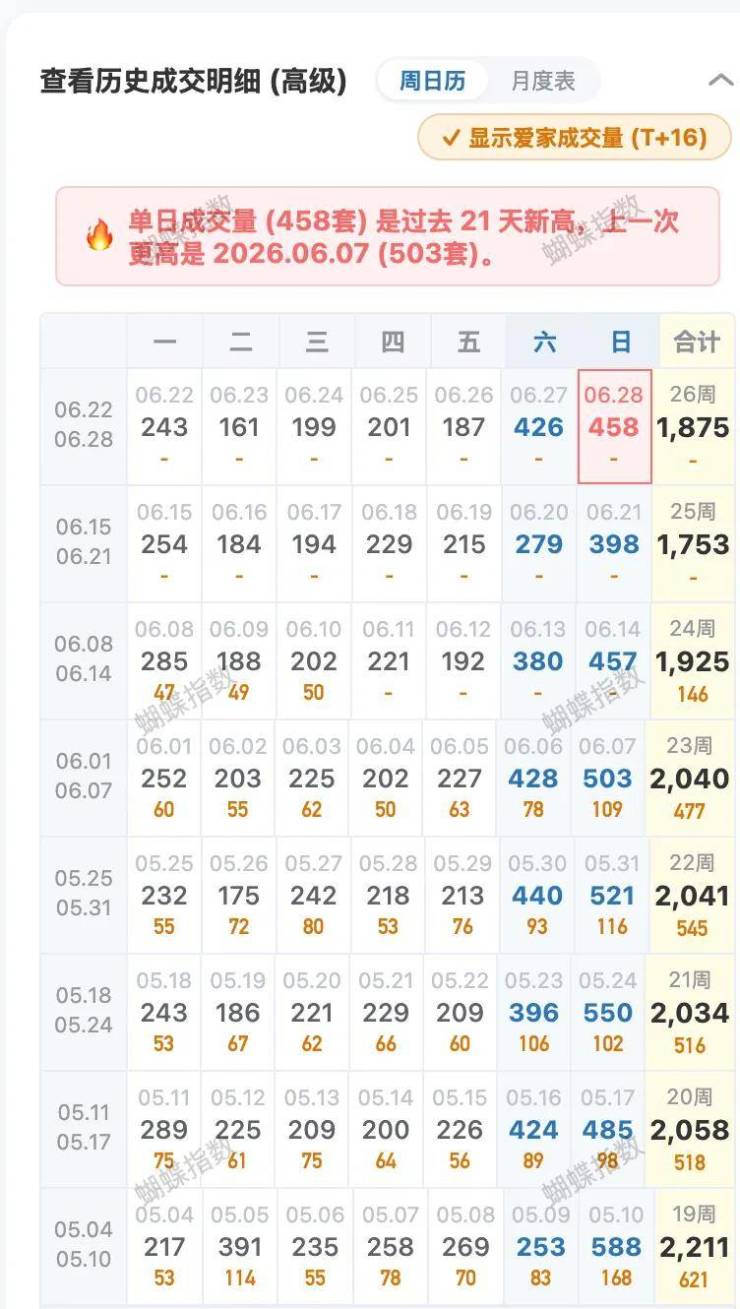Select the 06.07 cell showing 503
This screenshot has width=740, height=1309.
pos(608,778)
